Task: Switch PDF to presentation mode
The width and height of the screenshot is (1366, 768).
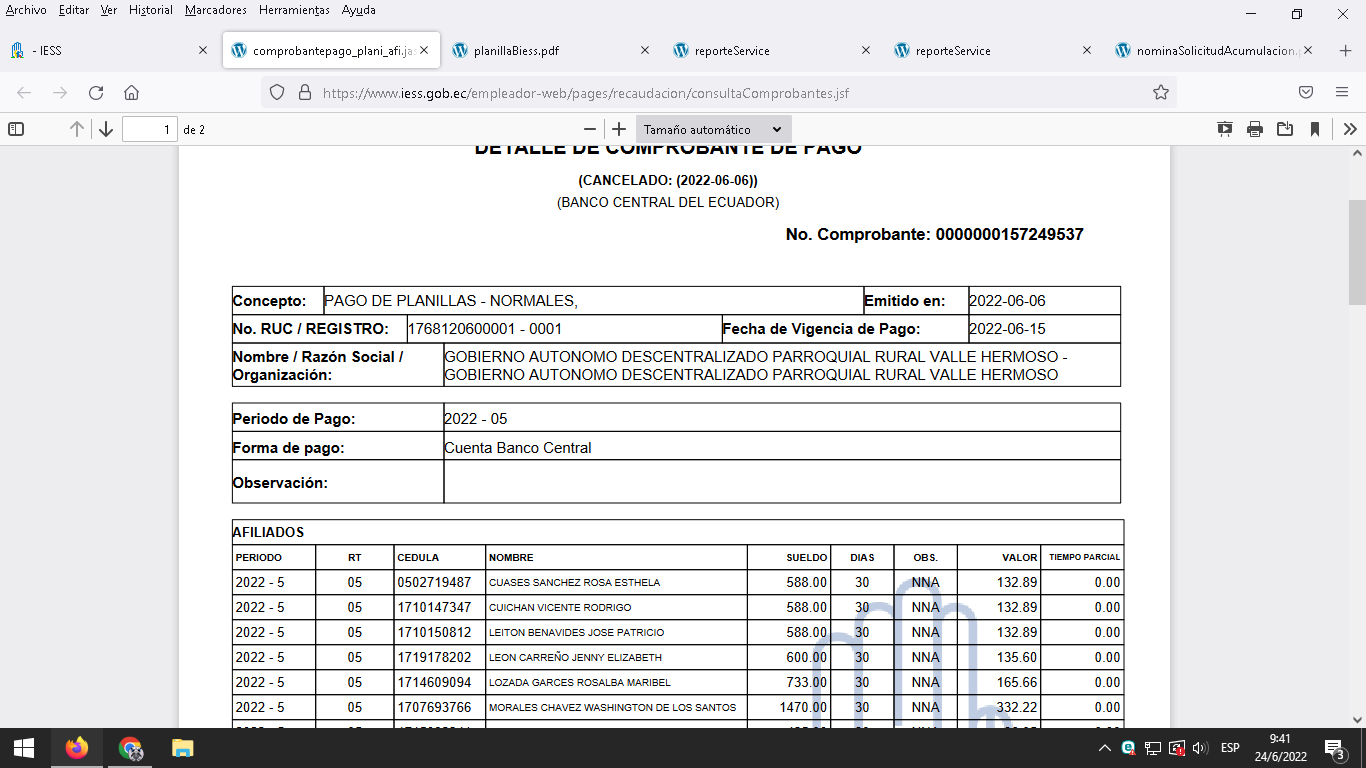Action: point(1225,129)
